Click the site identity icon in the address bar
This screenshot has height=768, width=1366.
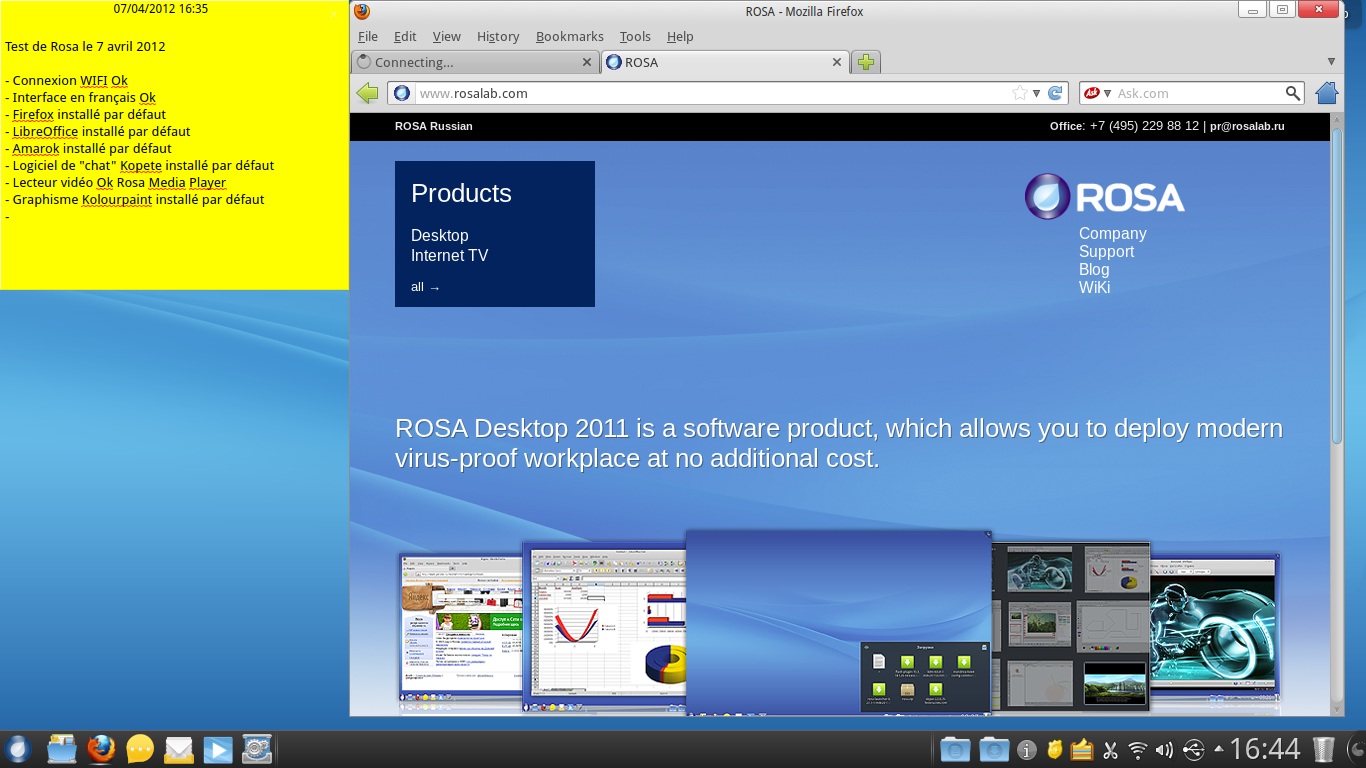click(x=402, y=93)
